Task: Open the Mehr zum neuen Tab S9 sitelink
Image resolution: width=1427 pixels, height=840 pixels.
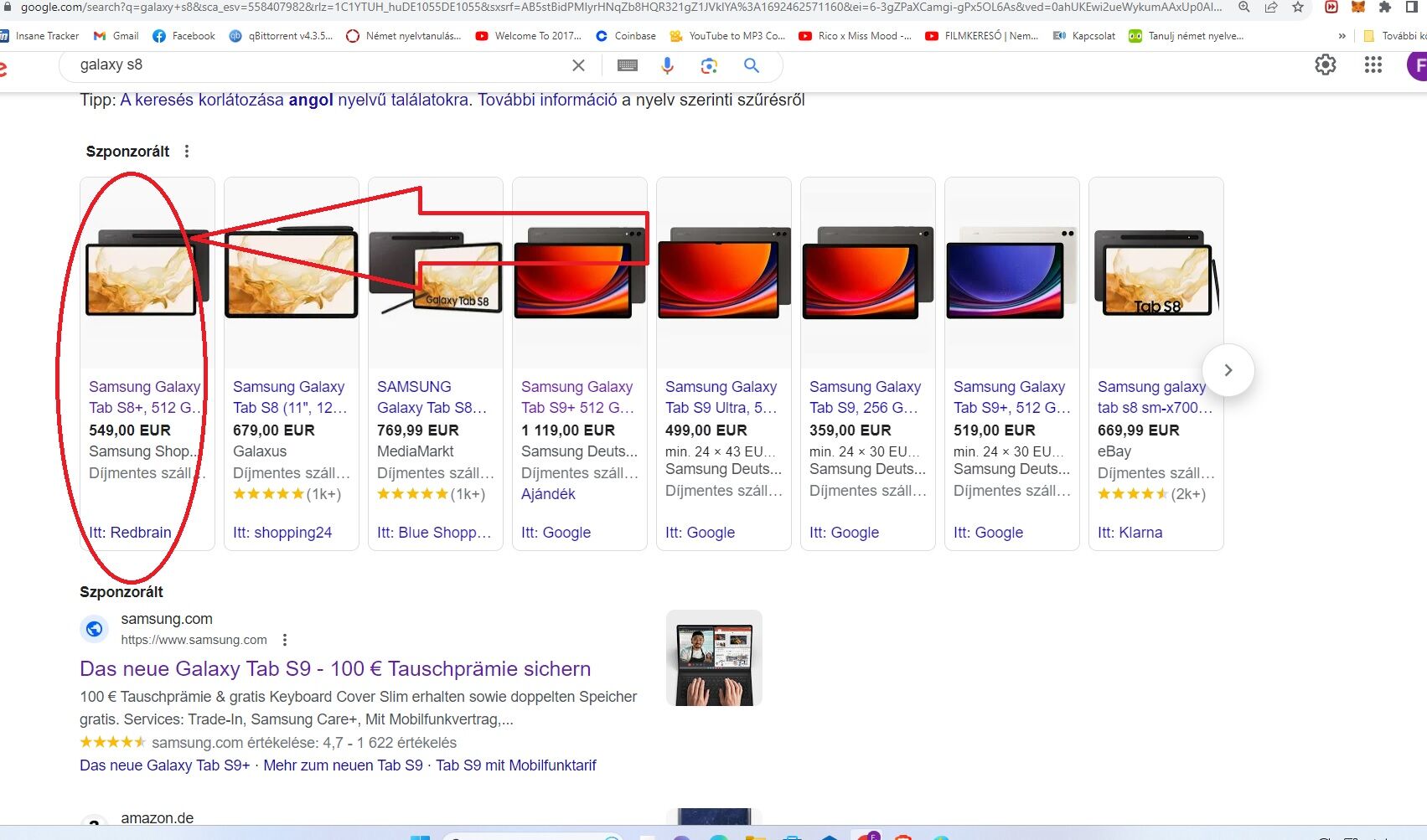Action: (x=344, y=765)
